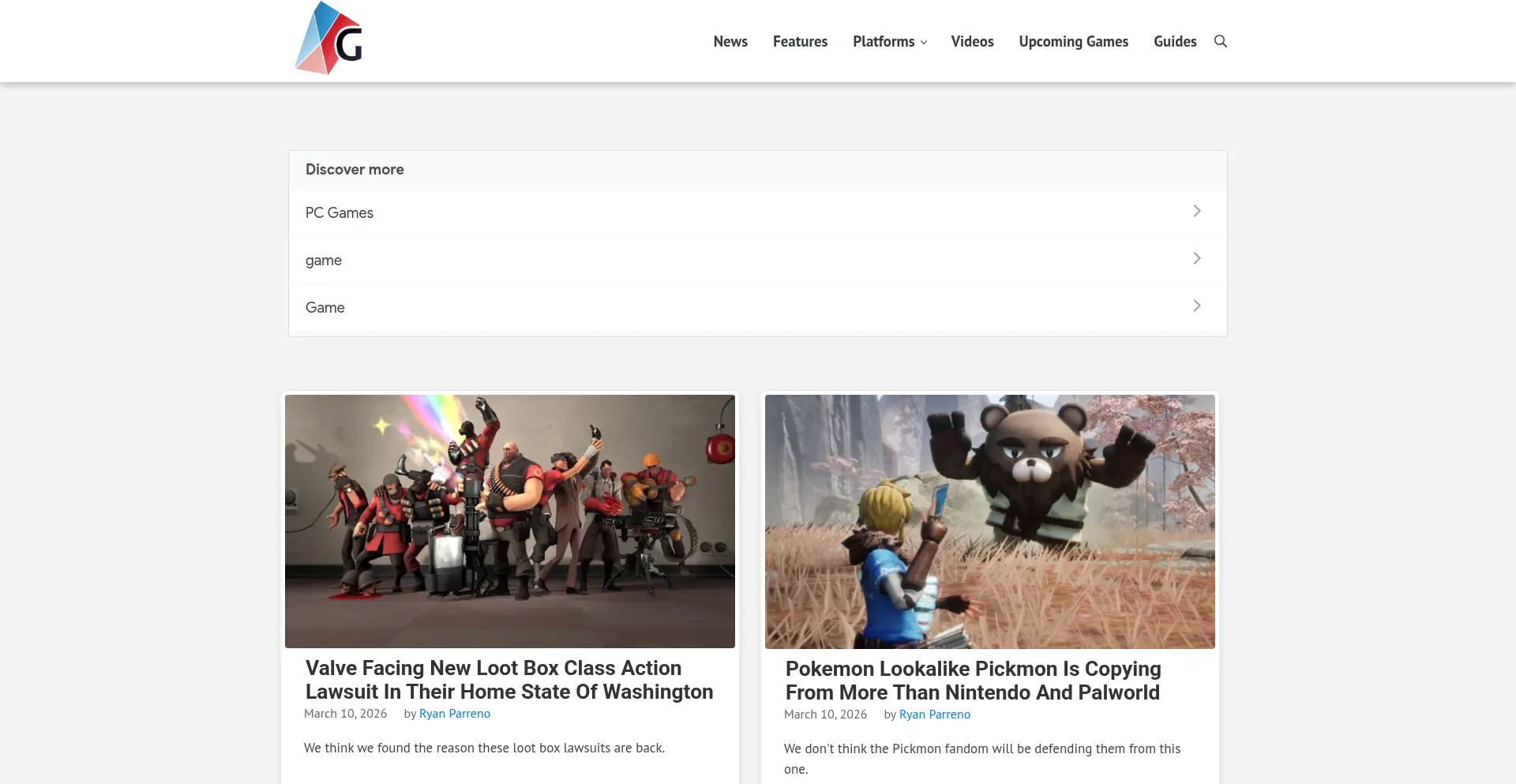
Task: Click the March 10, 2026 date under Pickmon article
Action: click(826, 715)
